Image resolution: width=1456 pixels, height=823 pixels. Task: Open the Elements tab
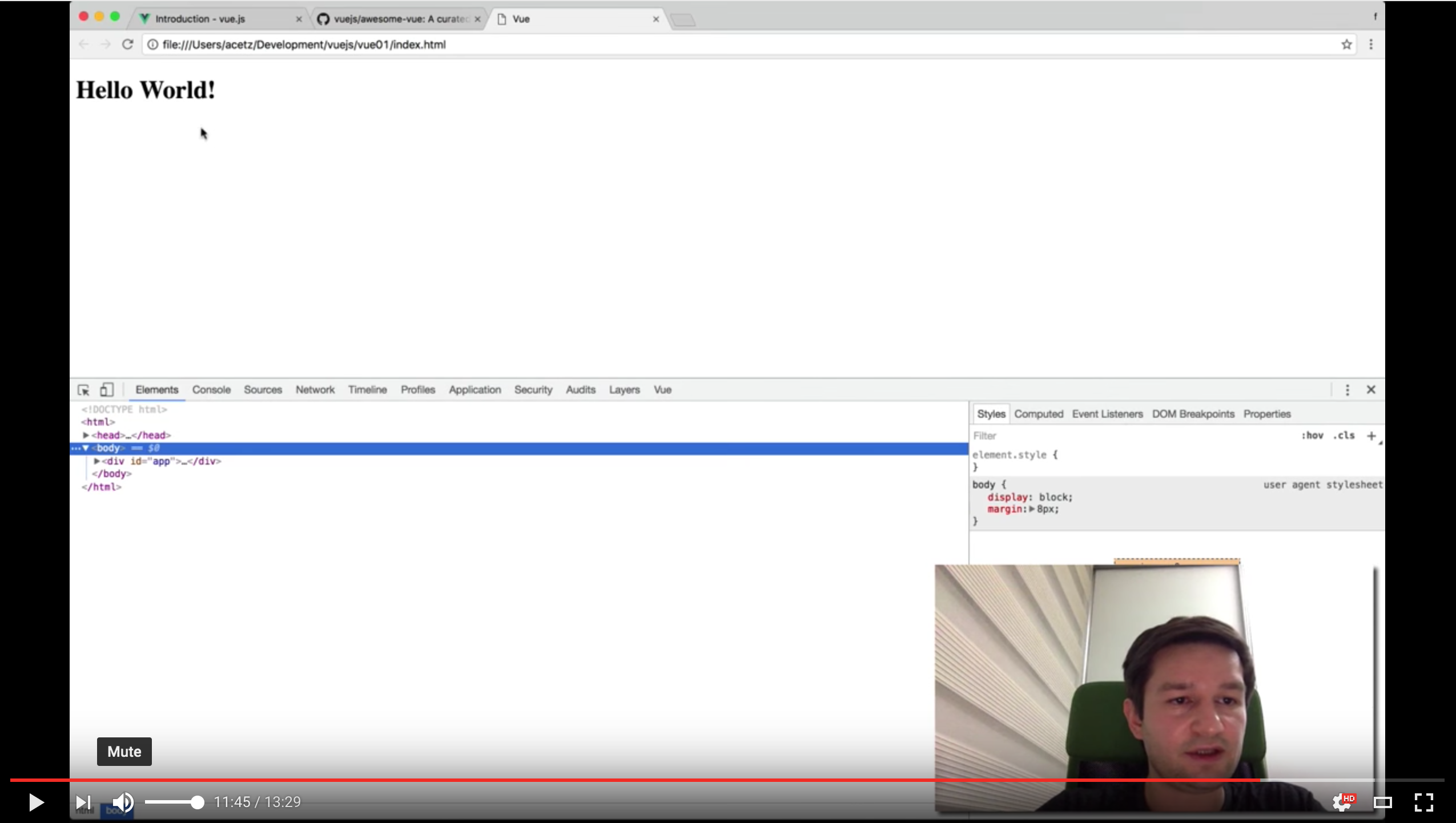click(x=157, y=390)
